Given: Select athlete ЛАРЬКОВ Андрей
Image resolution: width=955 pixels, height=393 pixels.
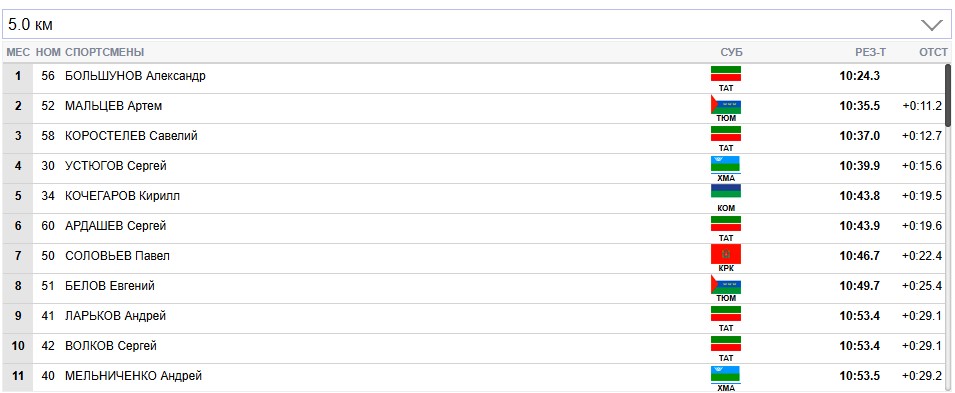Looking at the screenshot, I should click(115, 316).
